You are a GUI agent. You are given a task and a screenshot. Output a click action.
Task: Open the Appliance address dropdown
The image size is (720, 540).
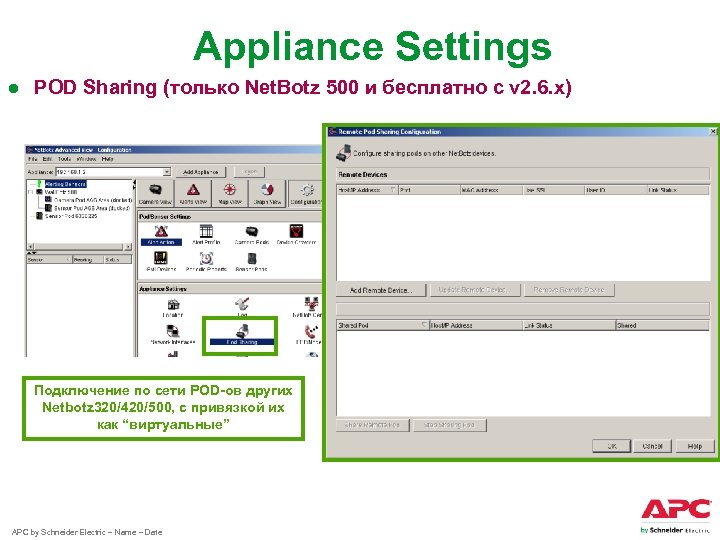[167, 172]
